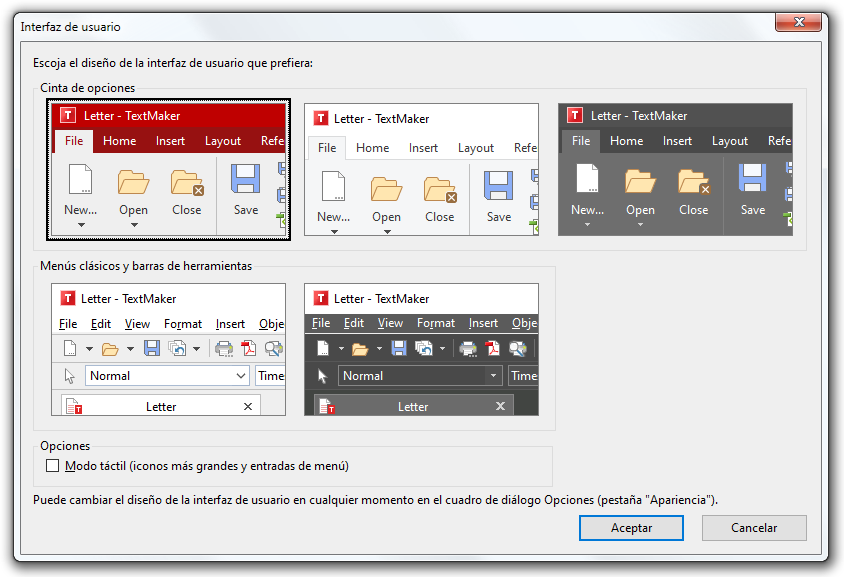Click the Cancelar button
The height and width of the screenshot is (577, 844).
(x=754, y=528)
